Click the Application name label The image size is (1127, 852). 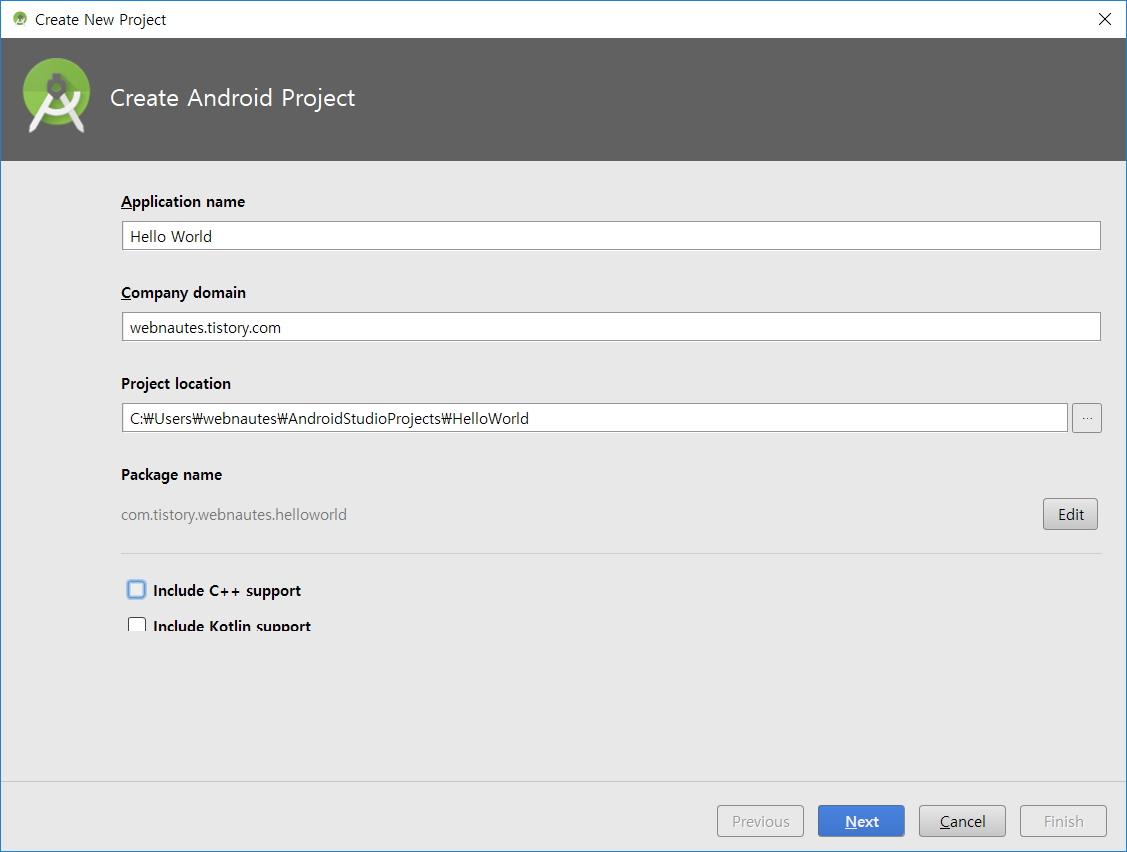pyautogui.click(x=183, y=202)
